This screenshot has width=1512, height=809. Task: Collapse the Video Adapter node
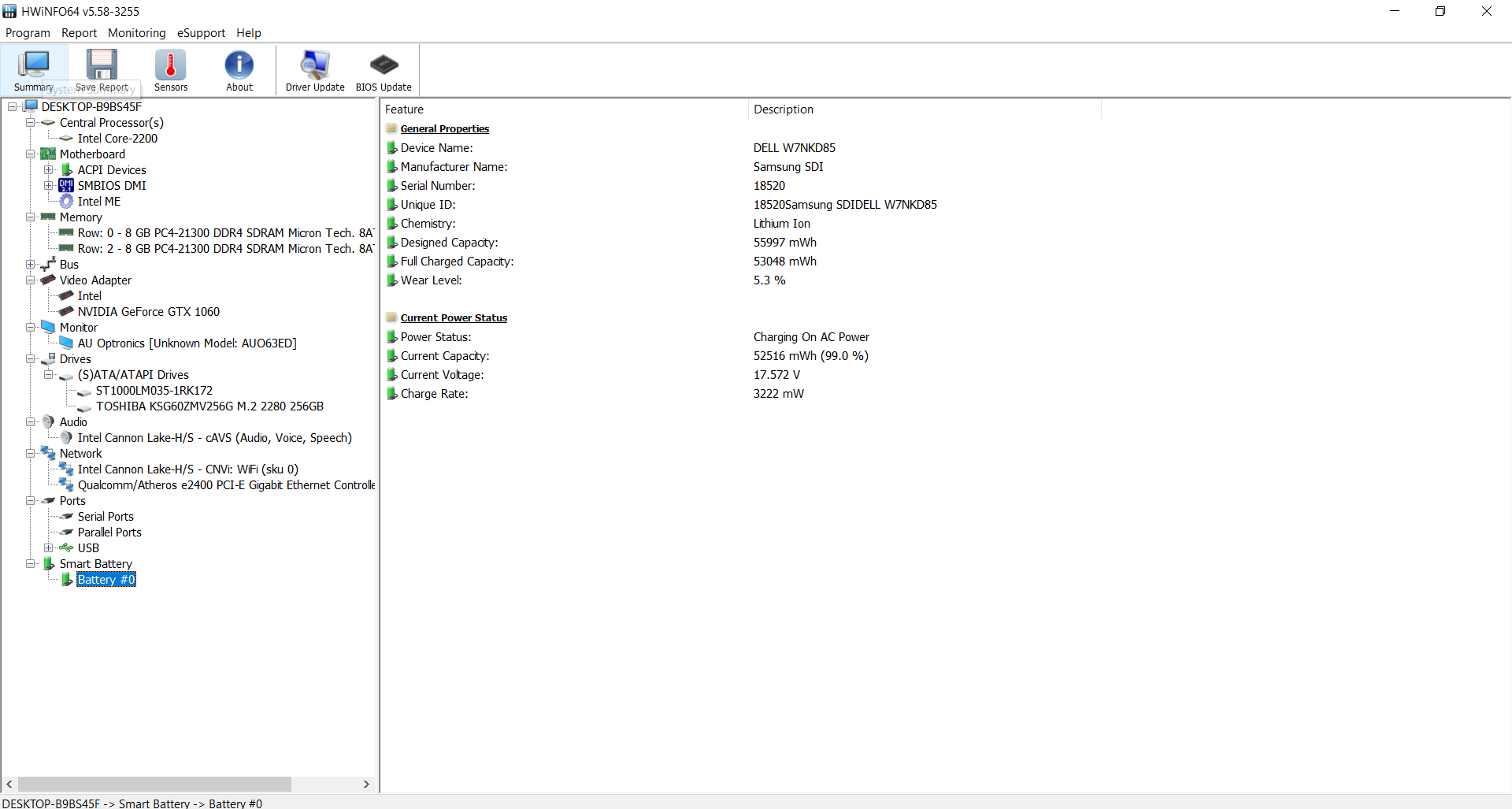tap(30, 280)
